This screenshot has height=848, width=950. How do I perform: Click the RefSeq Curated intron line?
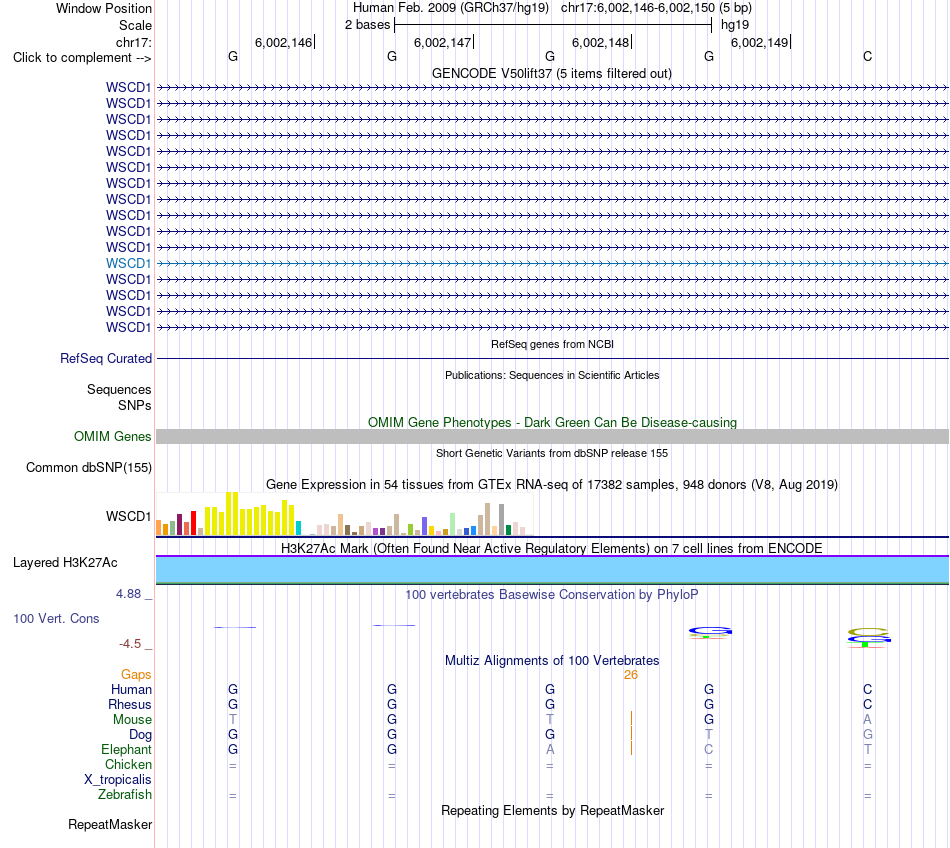tap(553, 359)
